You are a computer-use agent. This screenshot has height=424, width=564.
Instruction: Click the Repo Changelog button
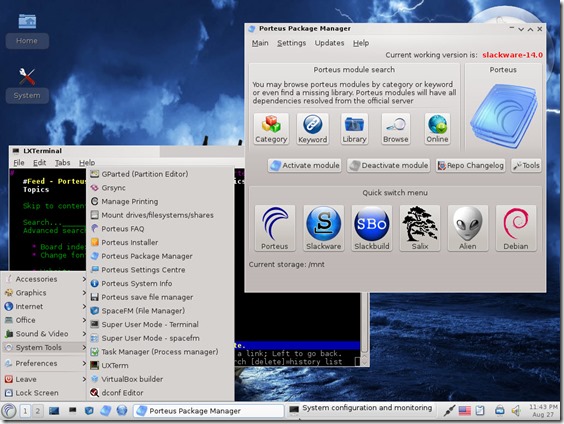470,165
